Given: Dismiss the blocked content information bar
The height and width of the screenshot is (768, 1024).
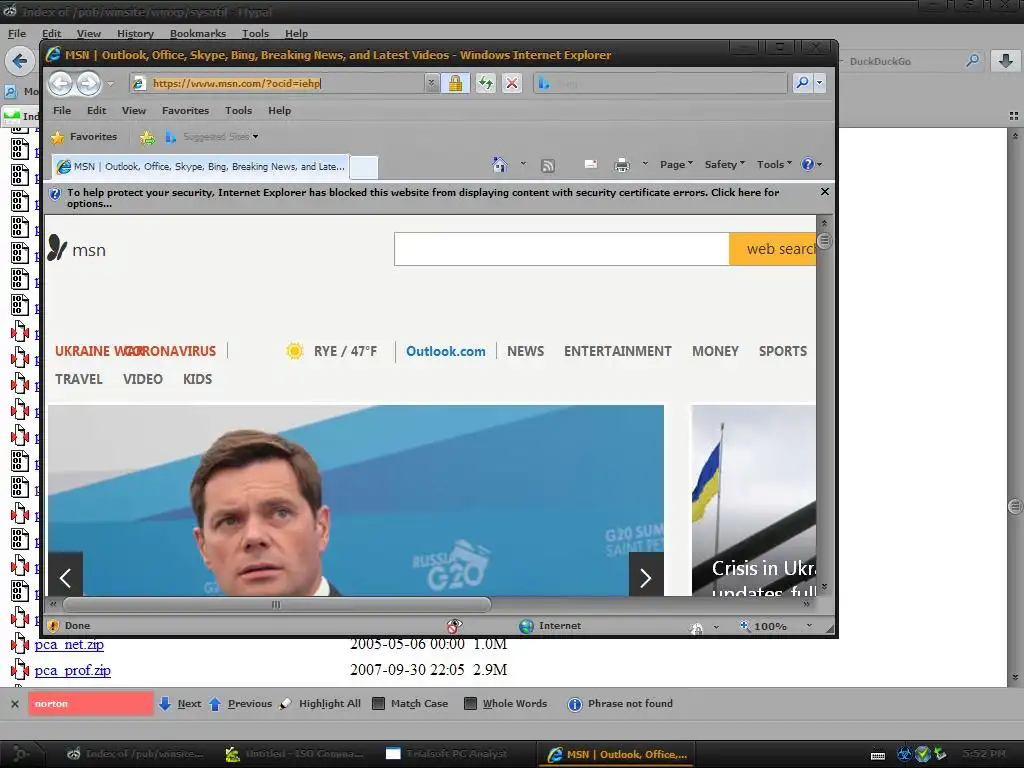Looking at the screenshot, I should [x=824, y=192].
